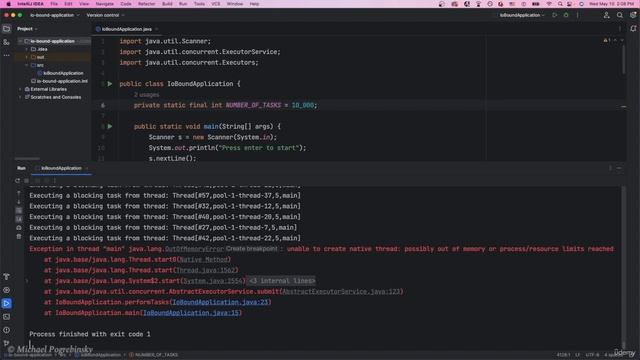This screenshot has width=640, height=360.
Task: Click the Create breakpoint link after OutOfMemoryError
Action: (x=251, y=249)
